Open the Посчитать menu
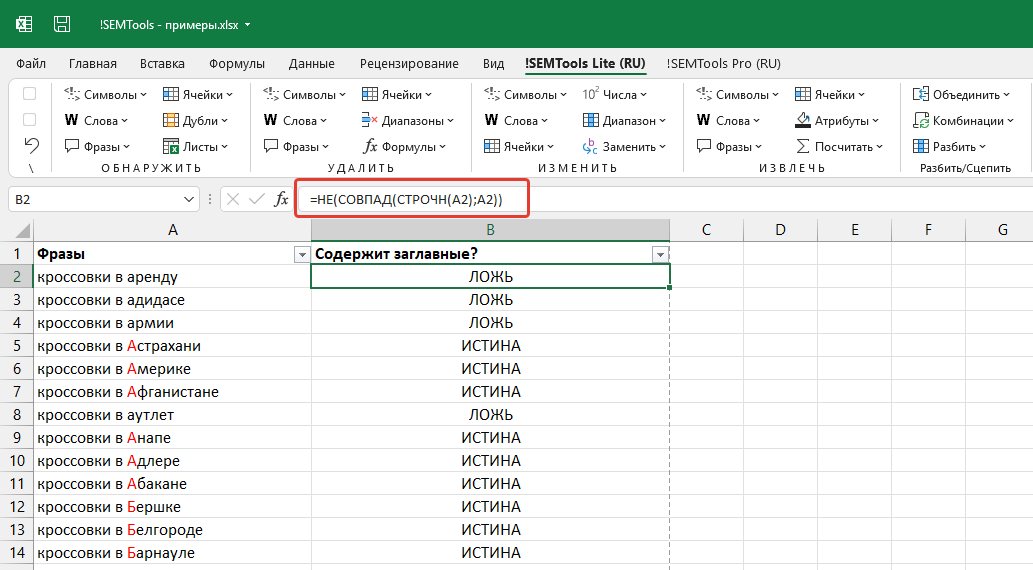 pos(839,146)
